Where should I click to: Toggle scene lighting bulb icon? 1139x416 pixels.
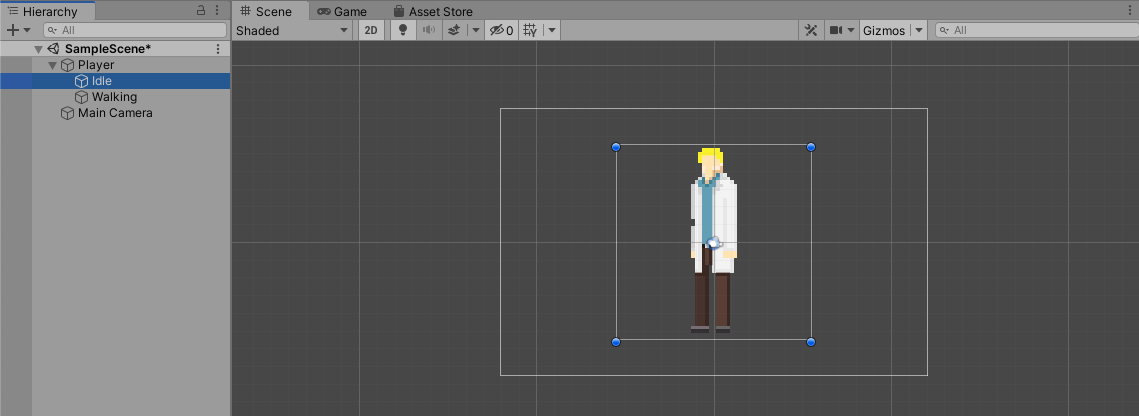click(x=404, y=30)
